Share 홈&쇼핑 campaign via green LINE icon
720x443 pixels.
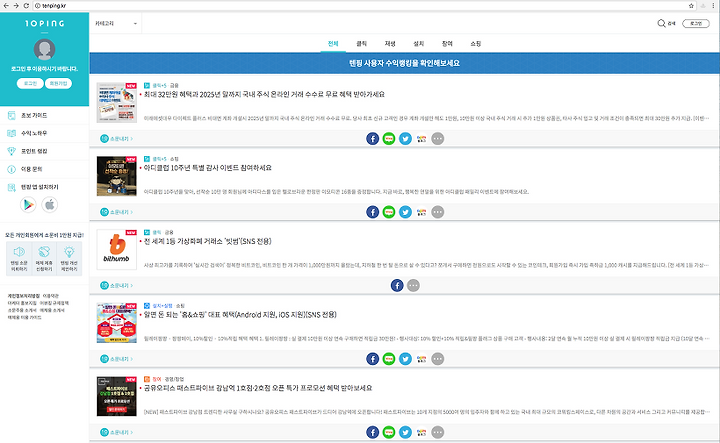tap(389, 359)
